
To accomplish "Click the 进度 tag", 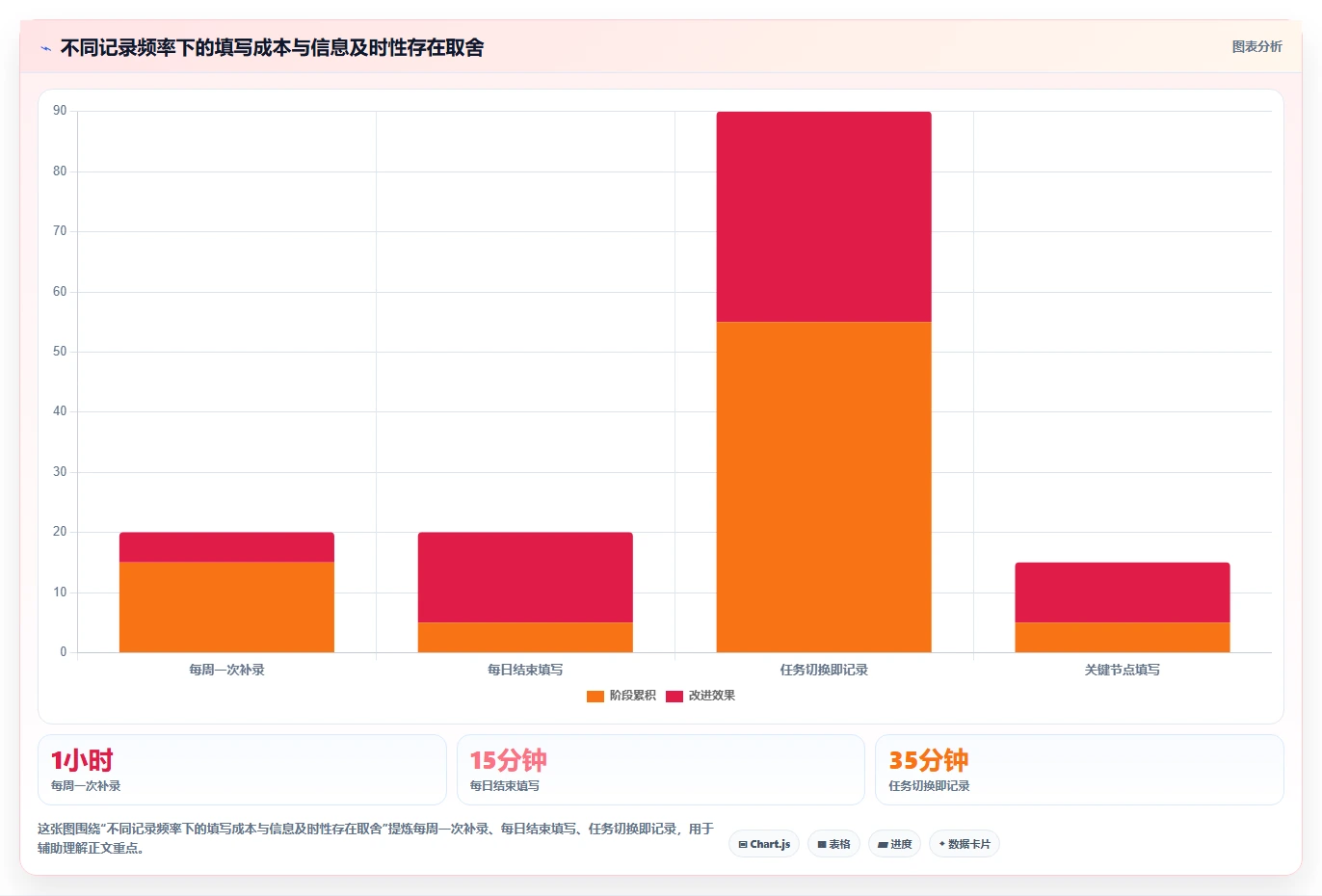I will [x=894, y=844].
